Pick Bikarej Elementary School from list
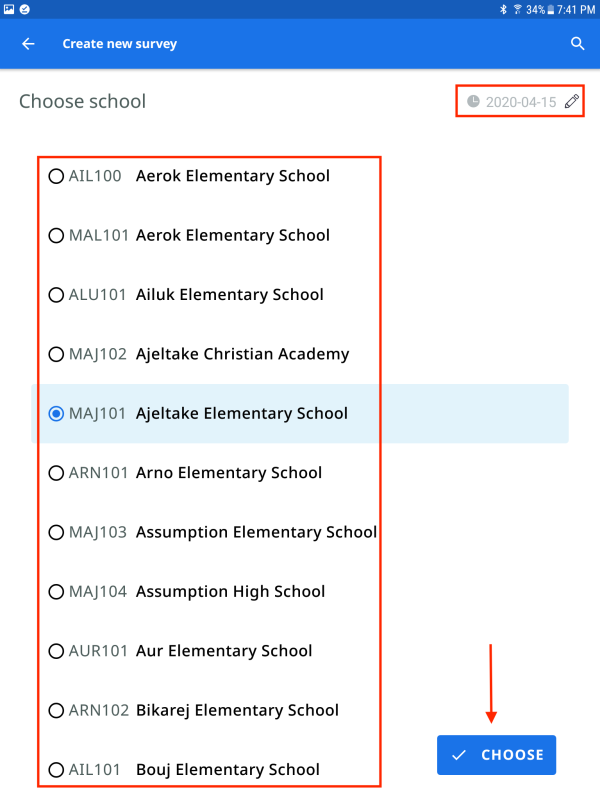Screen dimensions: 600x800 pyautogui.click(x=57, y=710)
